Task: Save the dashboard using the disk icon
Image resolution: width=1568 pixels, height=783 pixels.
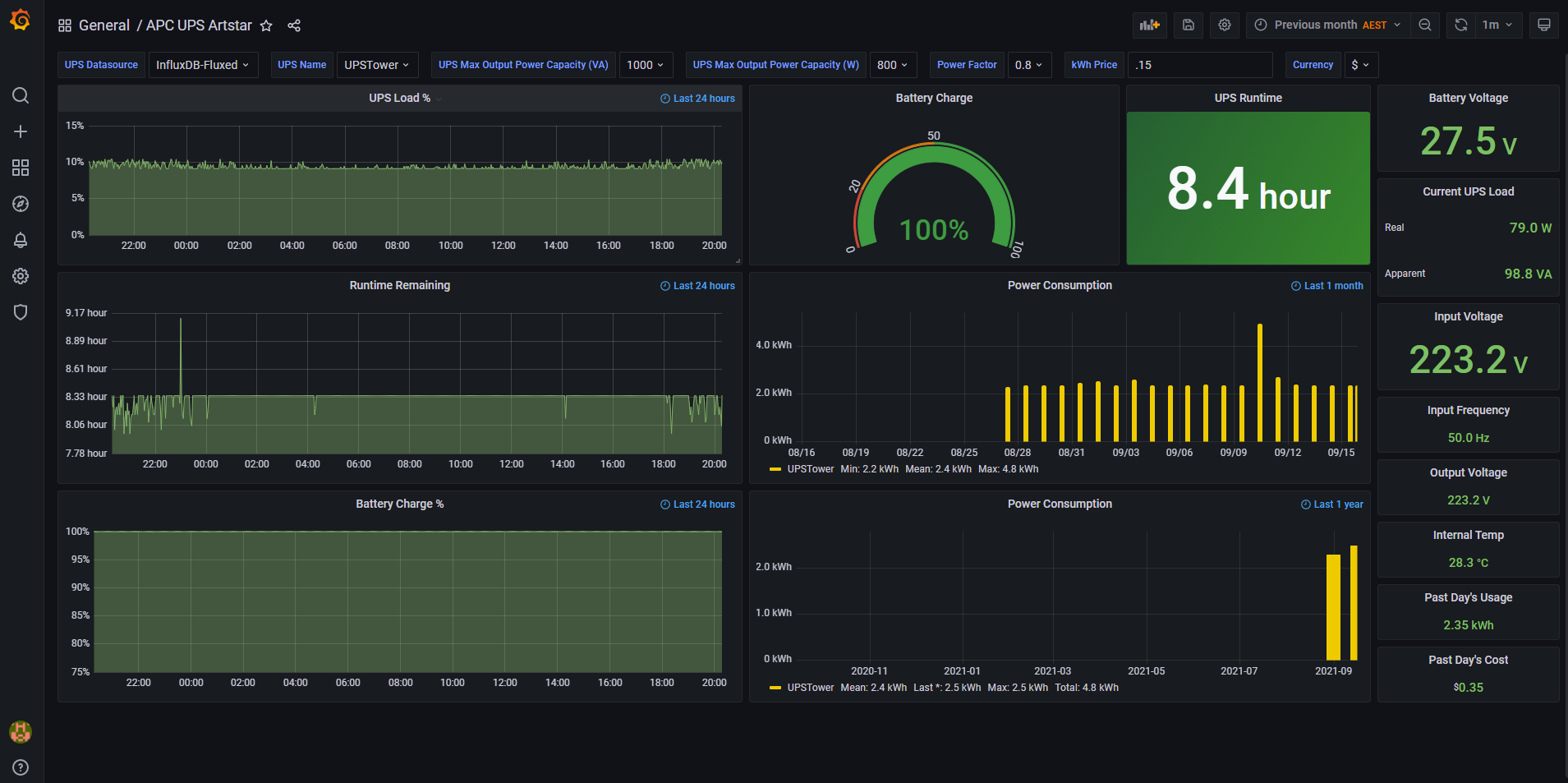Action: [x=1188, y=25]
